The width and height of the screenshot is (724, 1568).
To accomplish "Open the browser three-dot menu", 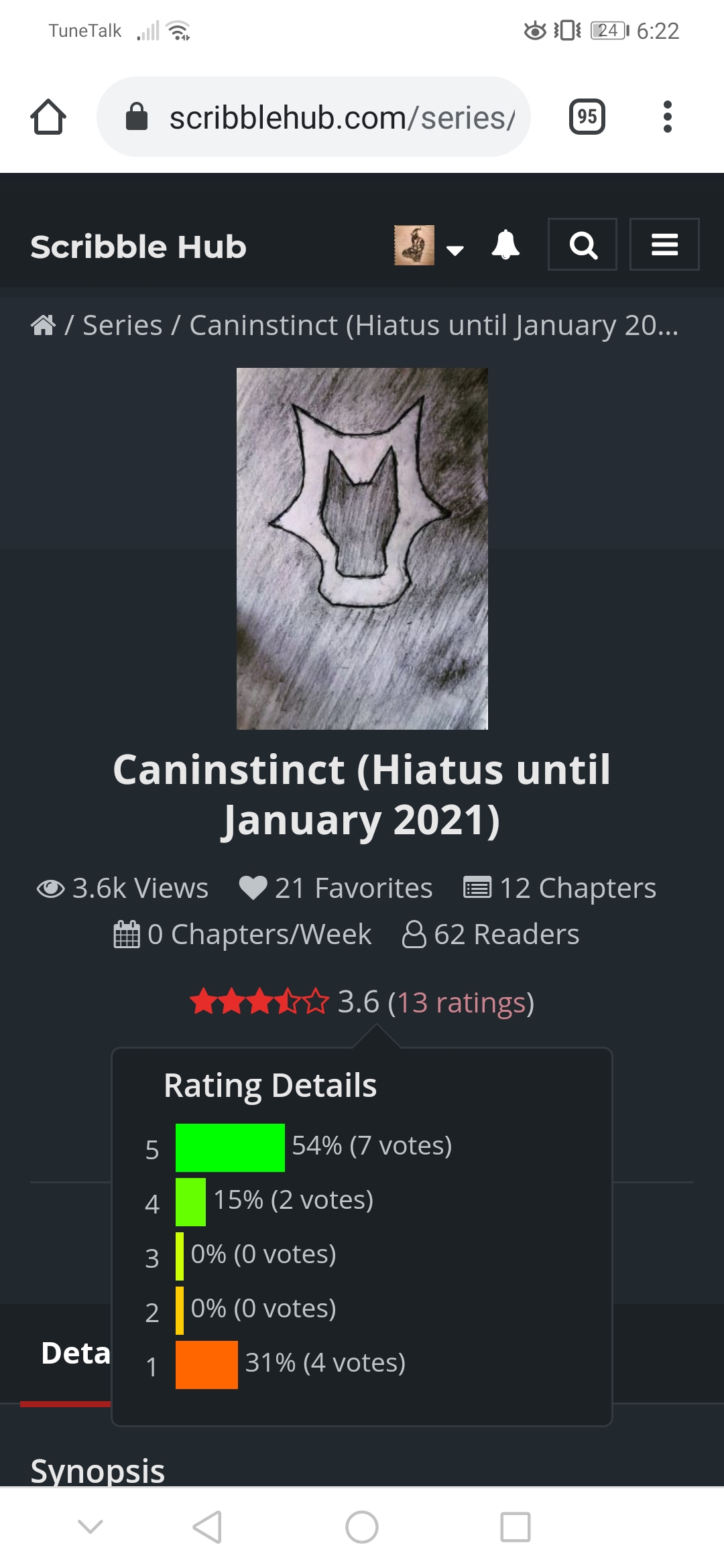I will (667, 117).
